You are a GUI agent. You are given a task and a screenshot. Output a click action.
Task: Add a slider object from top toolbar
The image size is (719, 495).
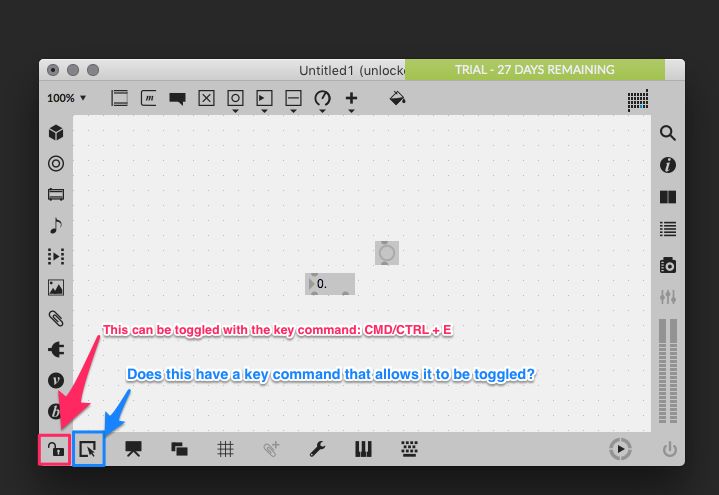[293, 98]
